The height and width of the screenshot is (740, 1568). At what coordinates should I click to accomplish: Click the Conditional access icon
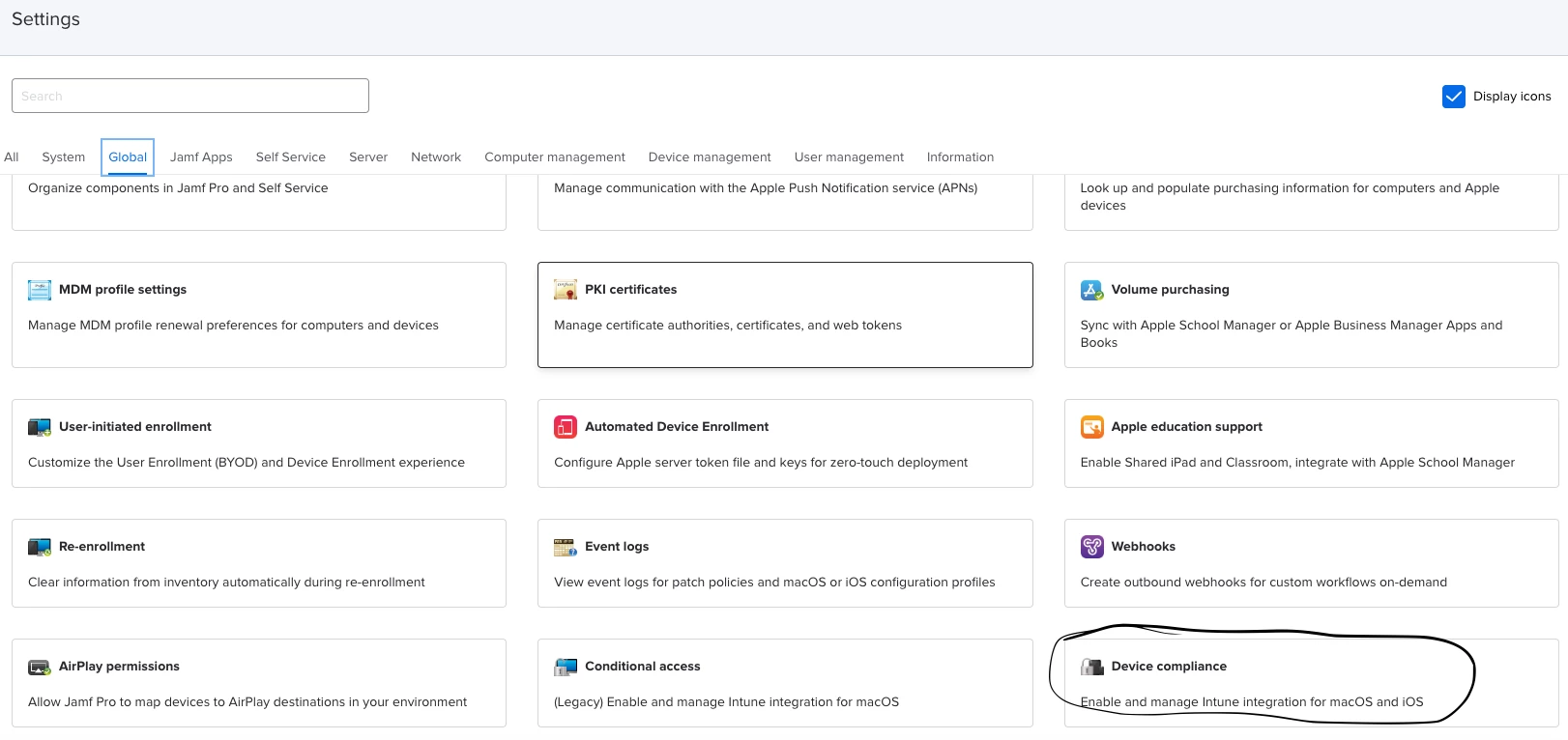pos(566,667)
